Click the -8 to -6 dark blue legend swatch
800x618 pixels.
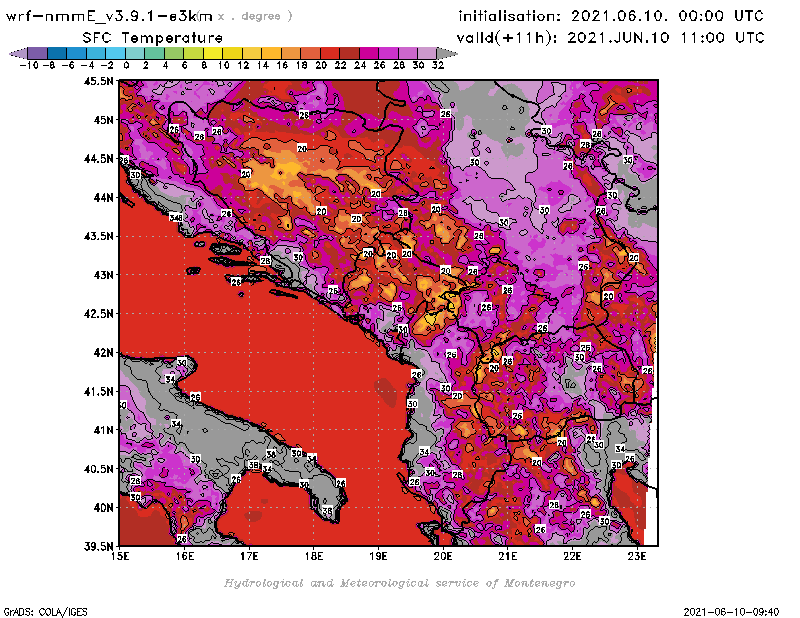pyautogui.click(x=57, y=53)
